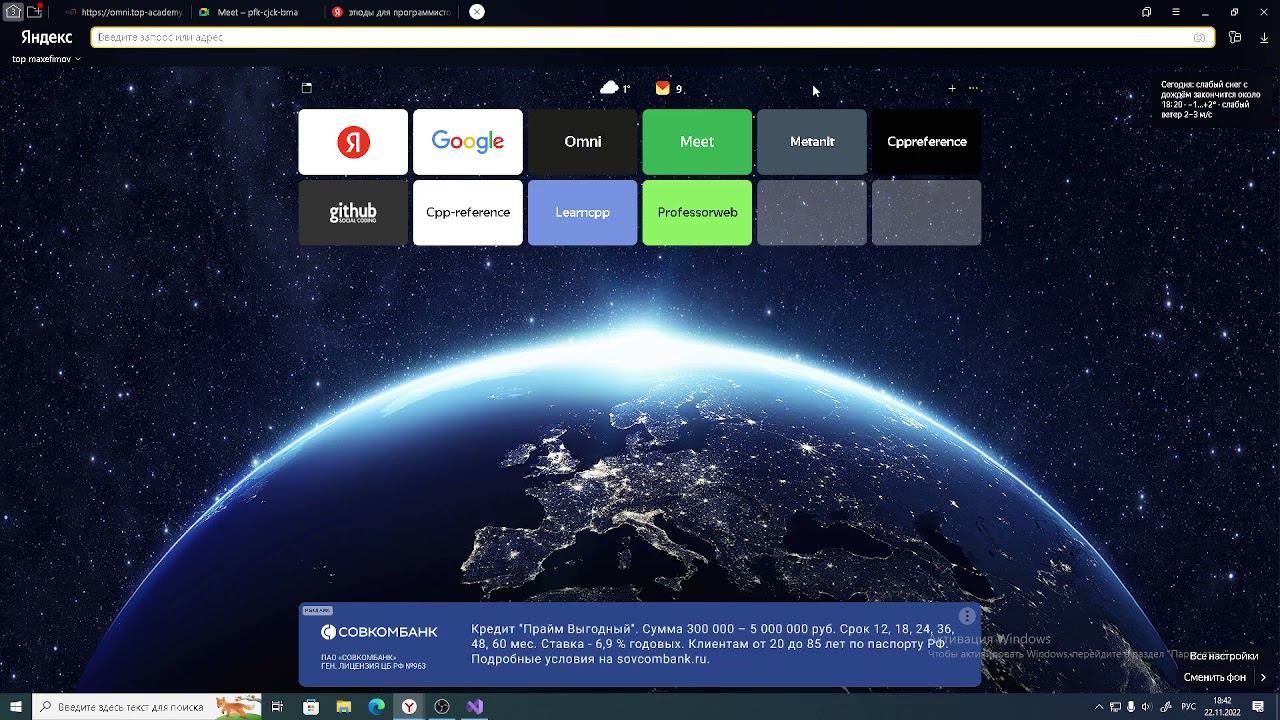Click the new tab group icon
Image resolution: width=1280 pixels, height=720 pixels.
35,12
